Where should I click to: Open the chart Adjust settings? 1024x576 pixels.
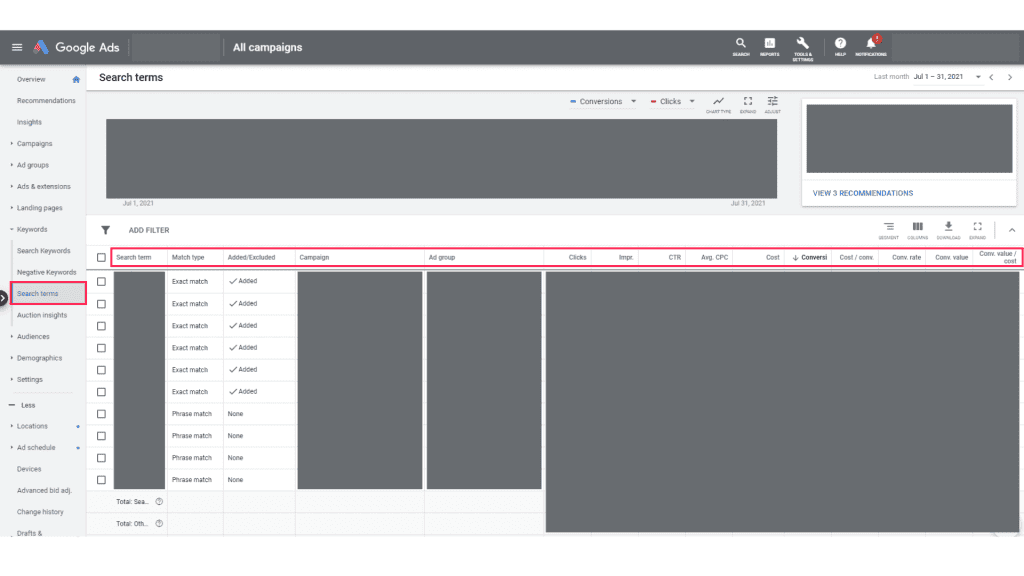coord(773,104)
